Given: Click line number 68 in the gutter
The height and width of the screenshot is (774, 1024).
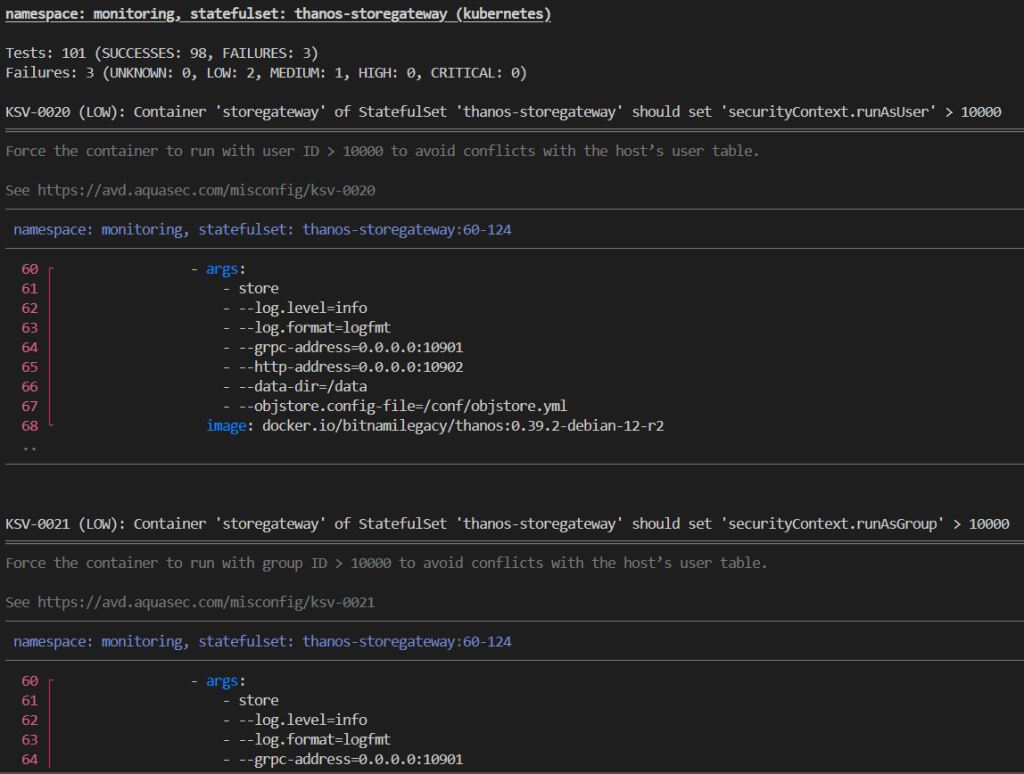Looking at the screenshot, I should pos(30,426).
